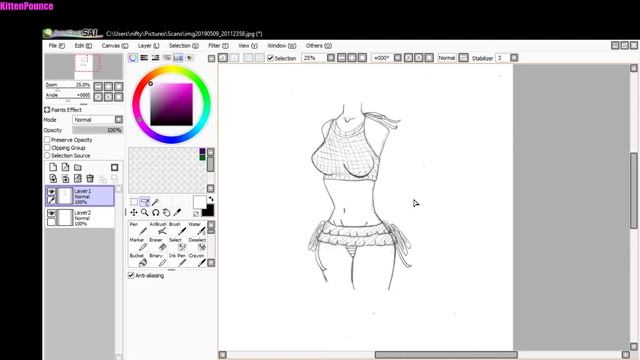Select the AirBrush tool
The height and width of the screenshot is (360, 640).
(x=158, y=228)
